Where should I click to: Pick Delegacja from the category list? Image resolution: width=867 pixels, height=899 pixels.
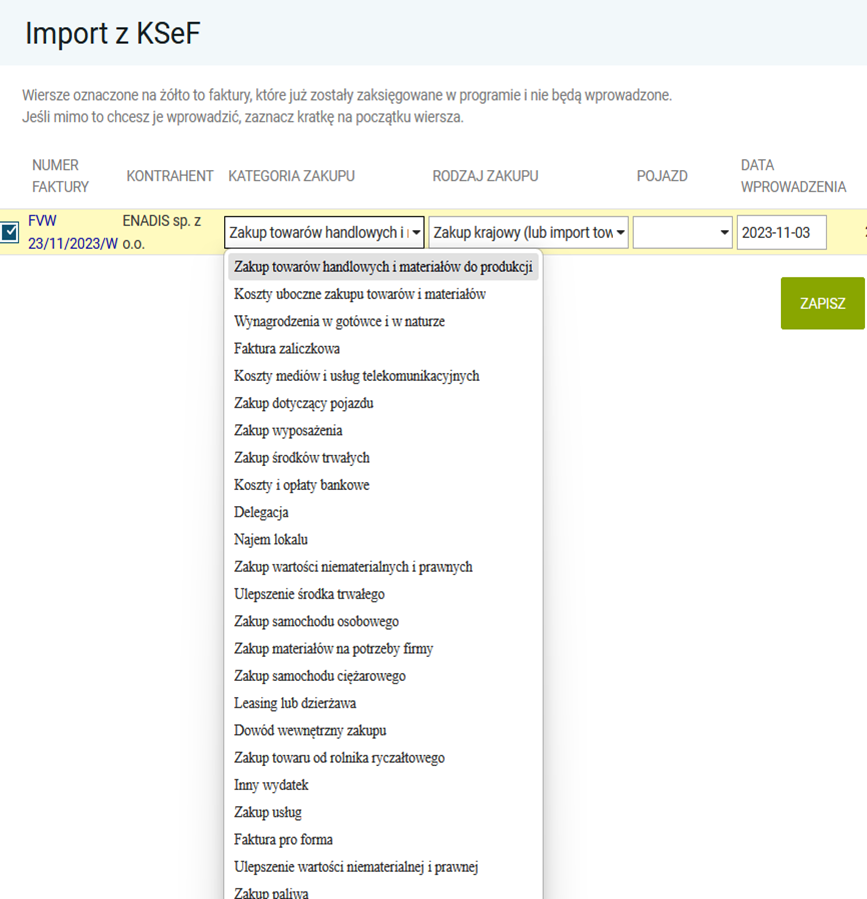click(261, 512)
